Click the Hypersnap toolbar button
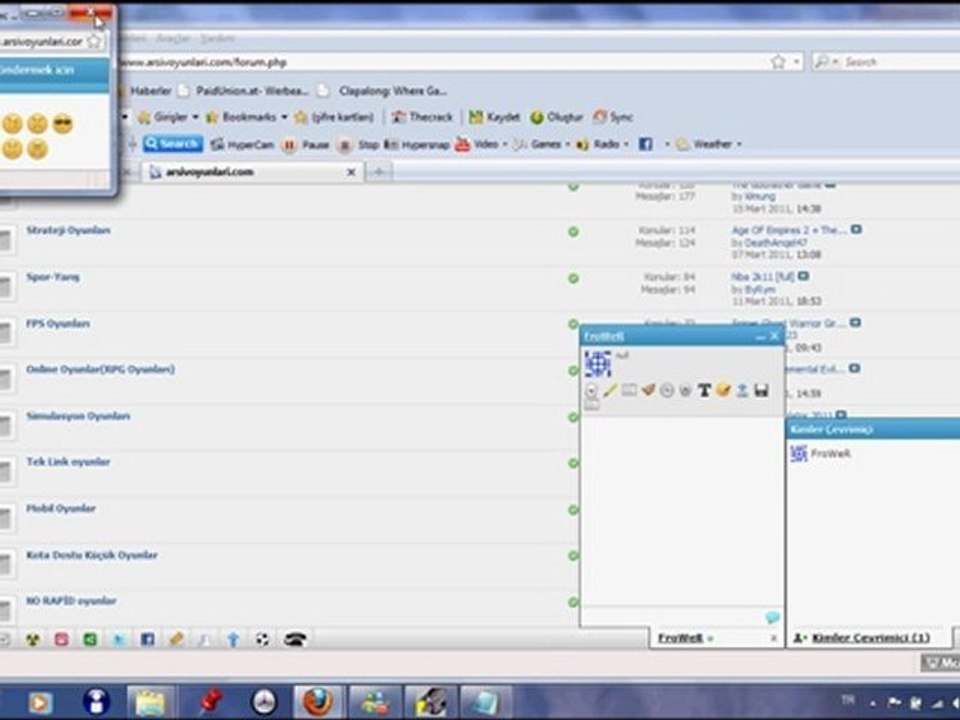The width and height of the screenshot is (960, 720). [x=416, y=144]
